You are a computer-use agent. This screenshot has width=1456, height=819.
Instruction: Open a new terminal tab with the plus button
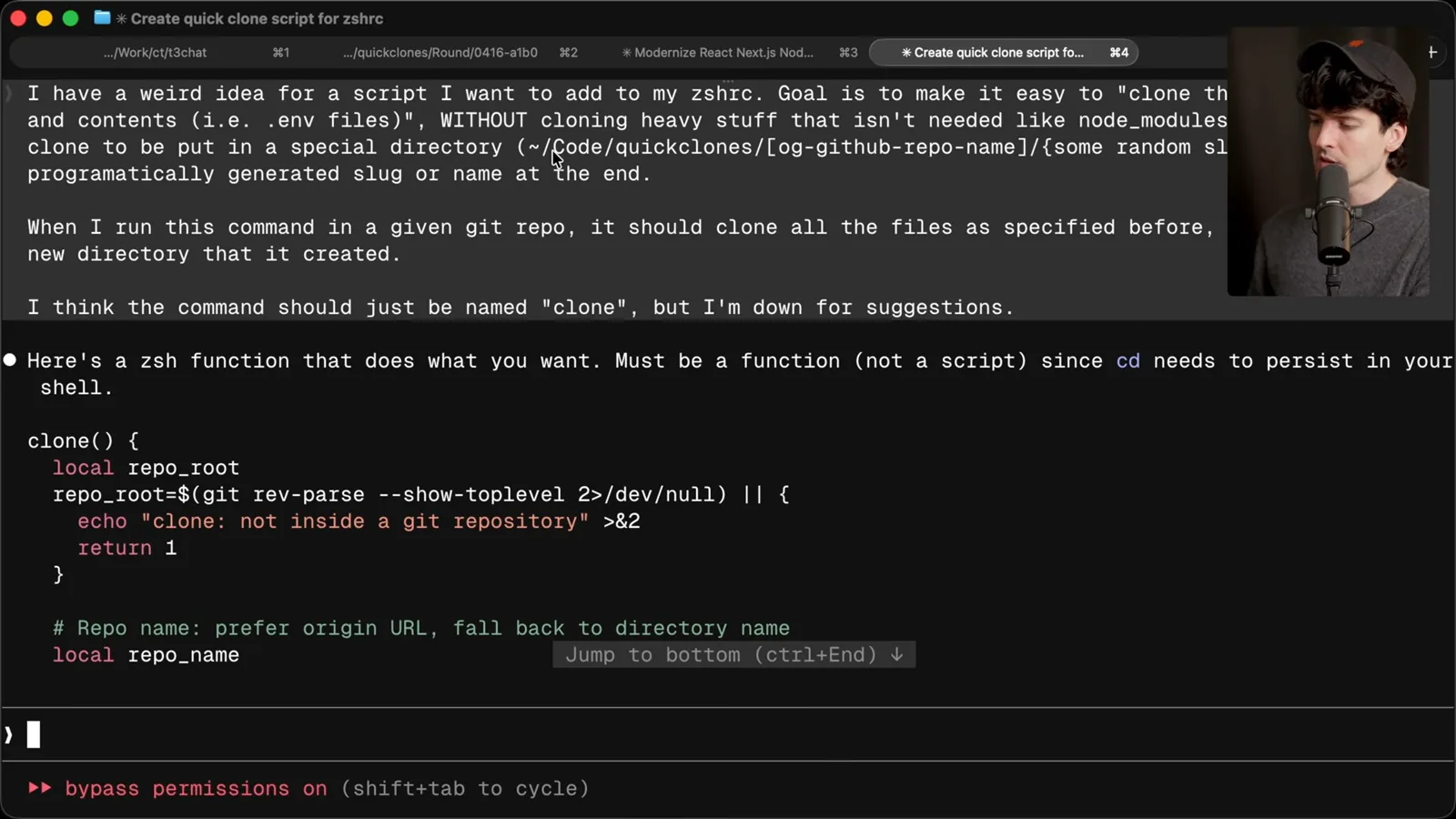point(1432,53)
